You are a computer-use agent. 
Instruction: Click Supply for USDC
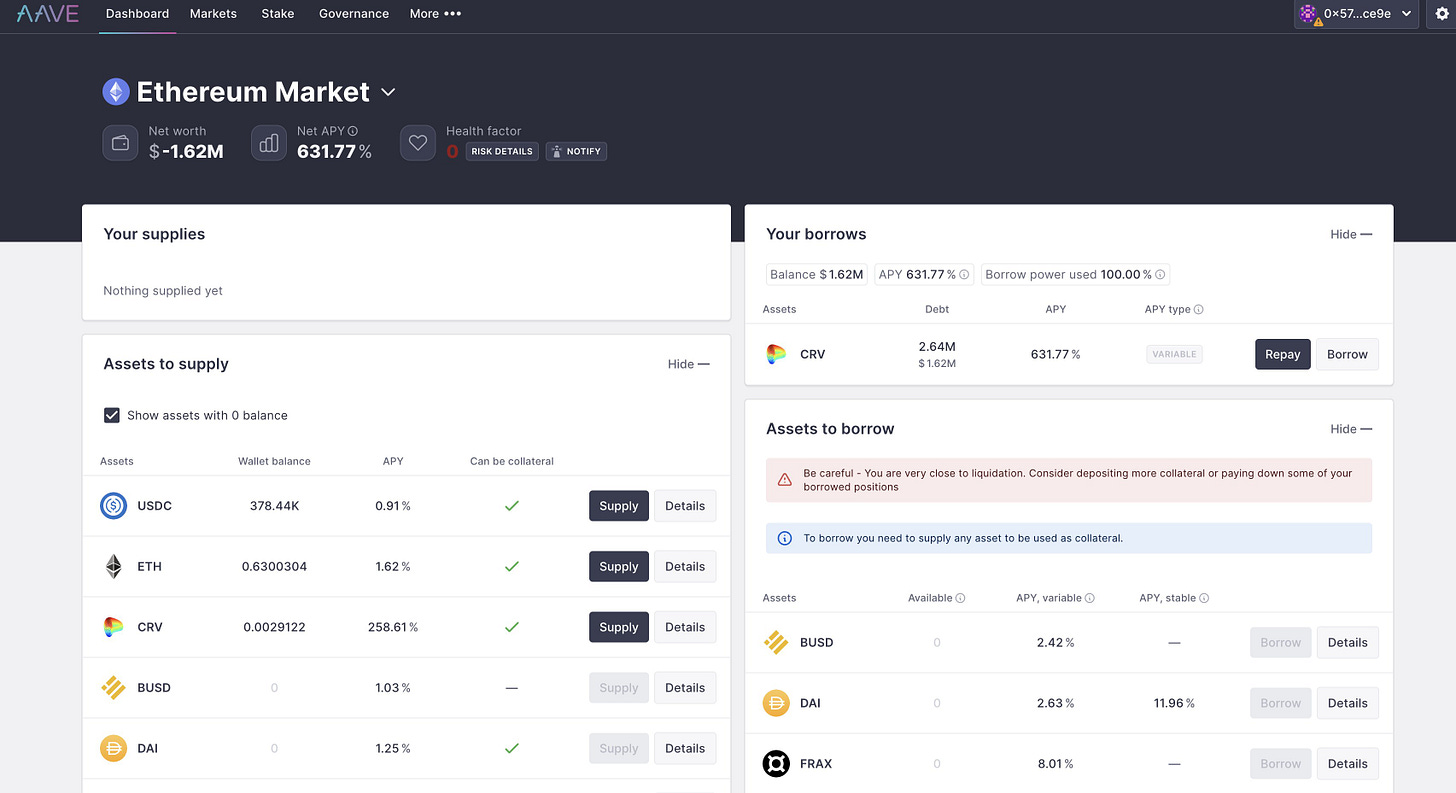(x=619, y=506)
